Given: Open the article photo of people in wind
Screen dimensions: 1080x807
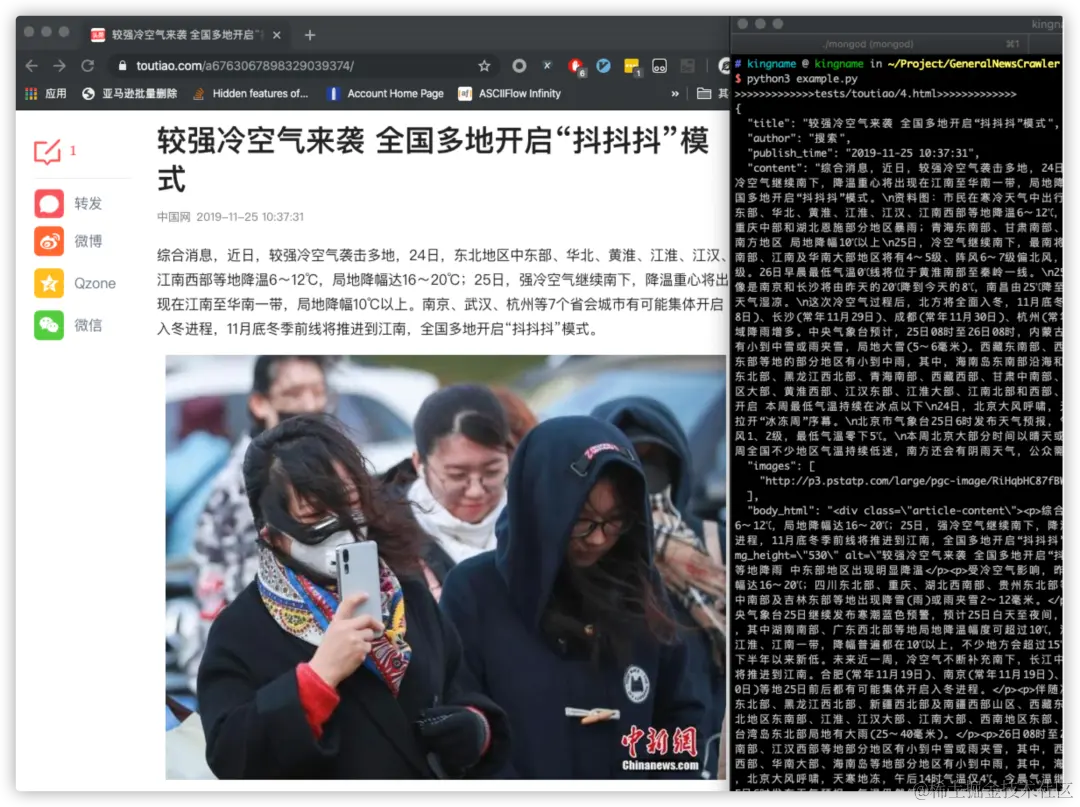Looking at the screenshot, I should point(446,567).
